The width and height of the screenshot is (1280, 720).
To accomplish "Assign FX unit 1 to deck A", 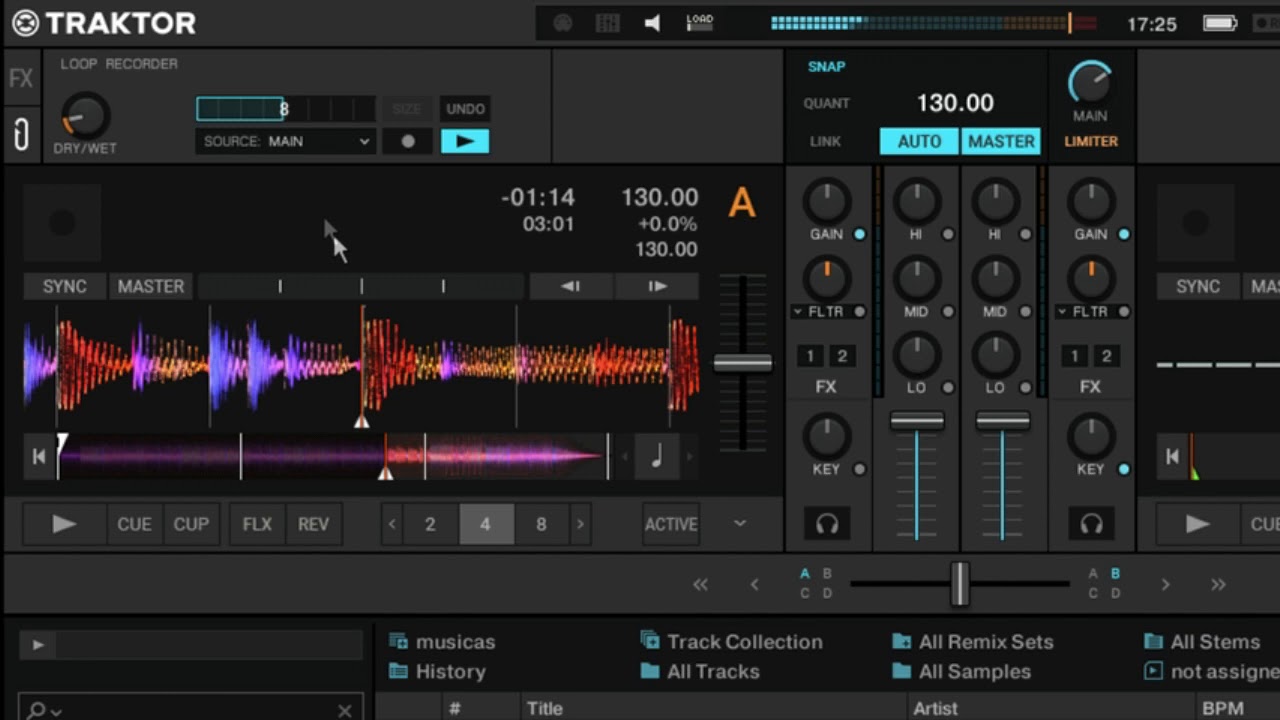I will click(x=810, y=356).
